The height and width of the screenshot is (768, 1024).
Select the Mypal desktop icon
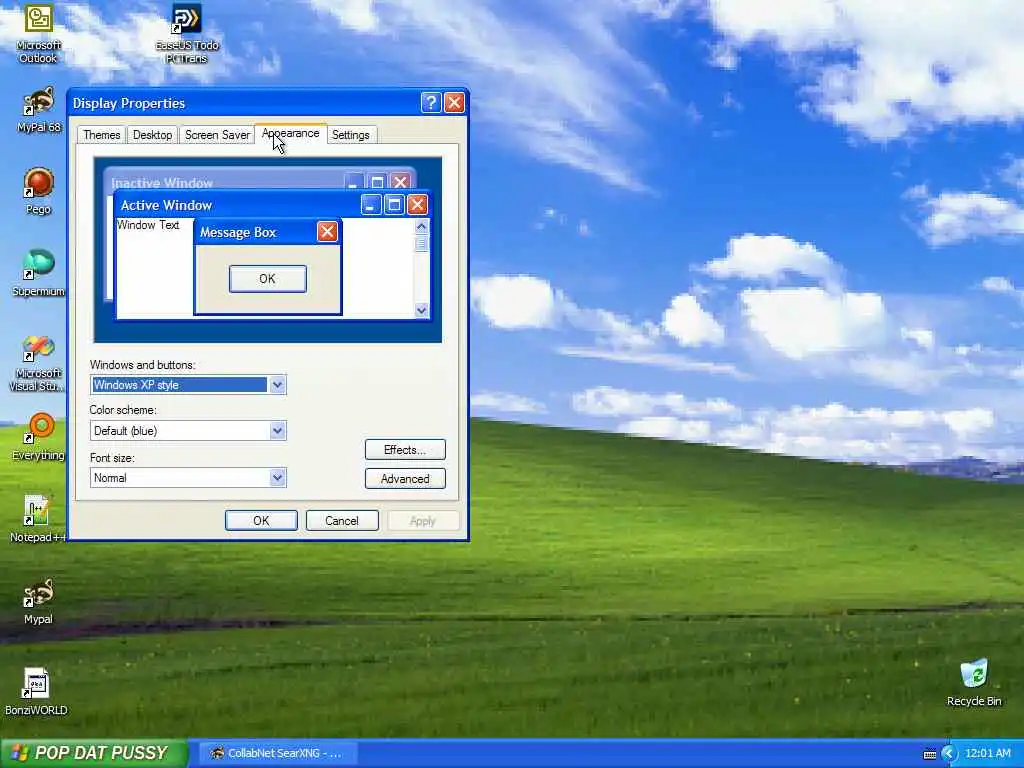click(x=39, y=601)
